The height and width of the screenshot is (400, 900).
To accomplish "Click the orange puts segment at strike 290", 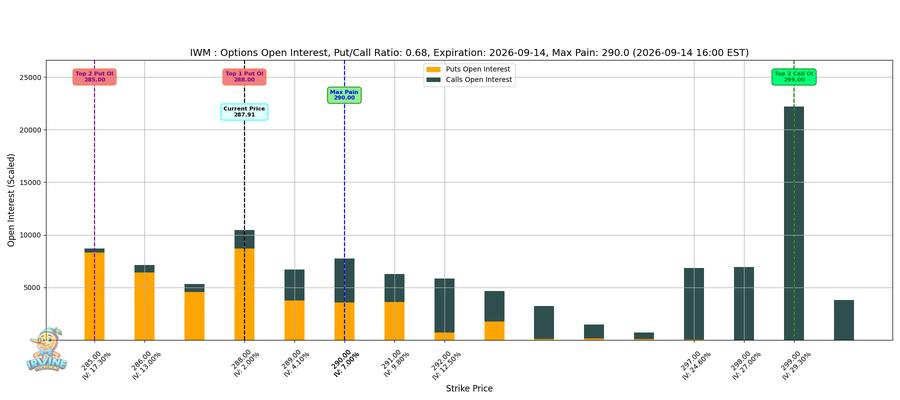I will coord(344,321).
